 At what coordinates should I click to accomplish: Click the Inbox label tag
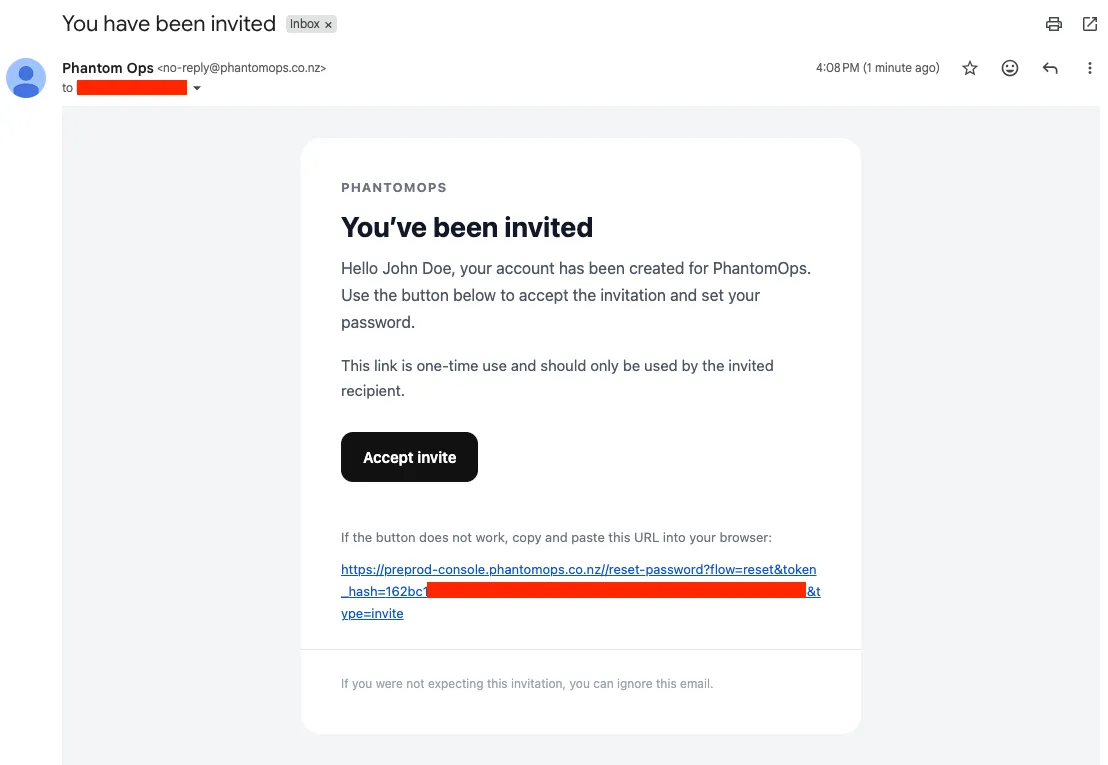(305, 23)
